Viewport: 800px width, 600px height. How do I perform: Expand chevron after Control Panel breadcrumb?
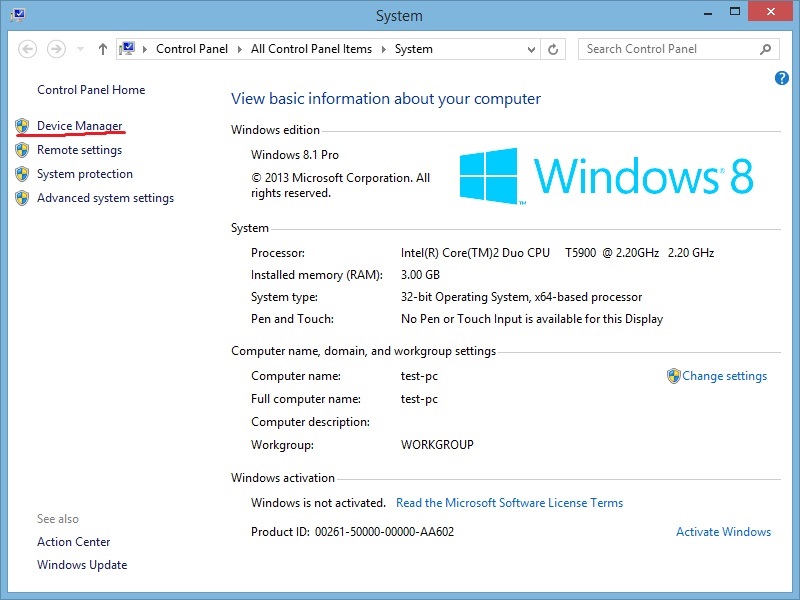click(x=239, y=49)
